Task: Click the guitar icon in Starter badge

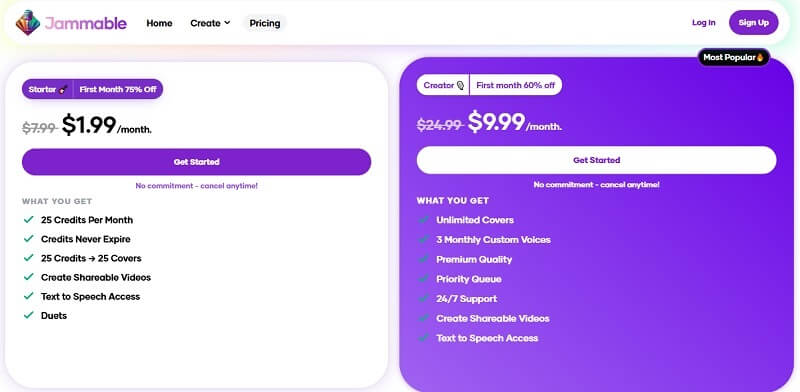Action: tap(63, 89)
